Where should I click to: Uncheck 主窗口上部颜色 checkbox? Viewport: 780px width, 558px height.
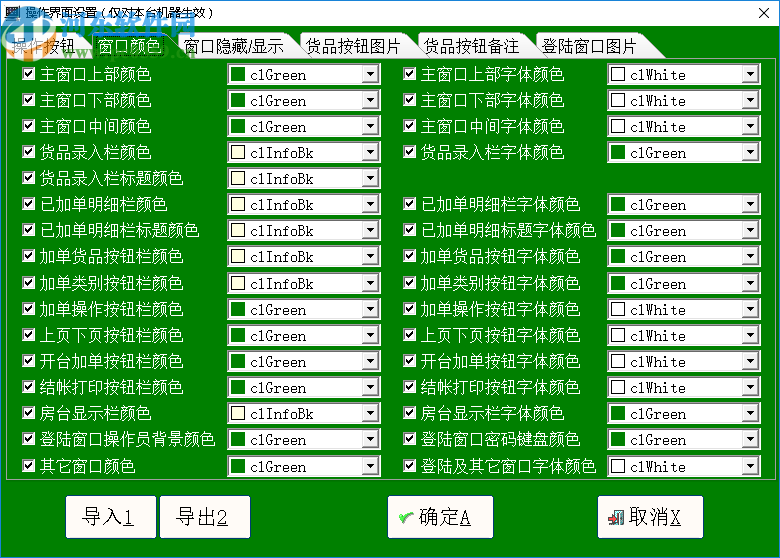click(x=28, y=74)
